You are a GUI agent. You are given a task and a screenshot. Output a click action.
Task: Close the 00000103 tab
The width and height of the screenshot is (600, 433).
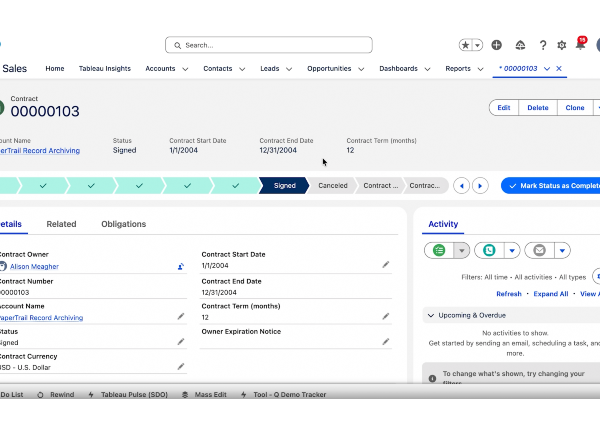(559, 68)
